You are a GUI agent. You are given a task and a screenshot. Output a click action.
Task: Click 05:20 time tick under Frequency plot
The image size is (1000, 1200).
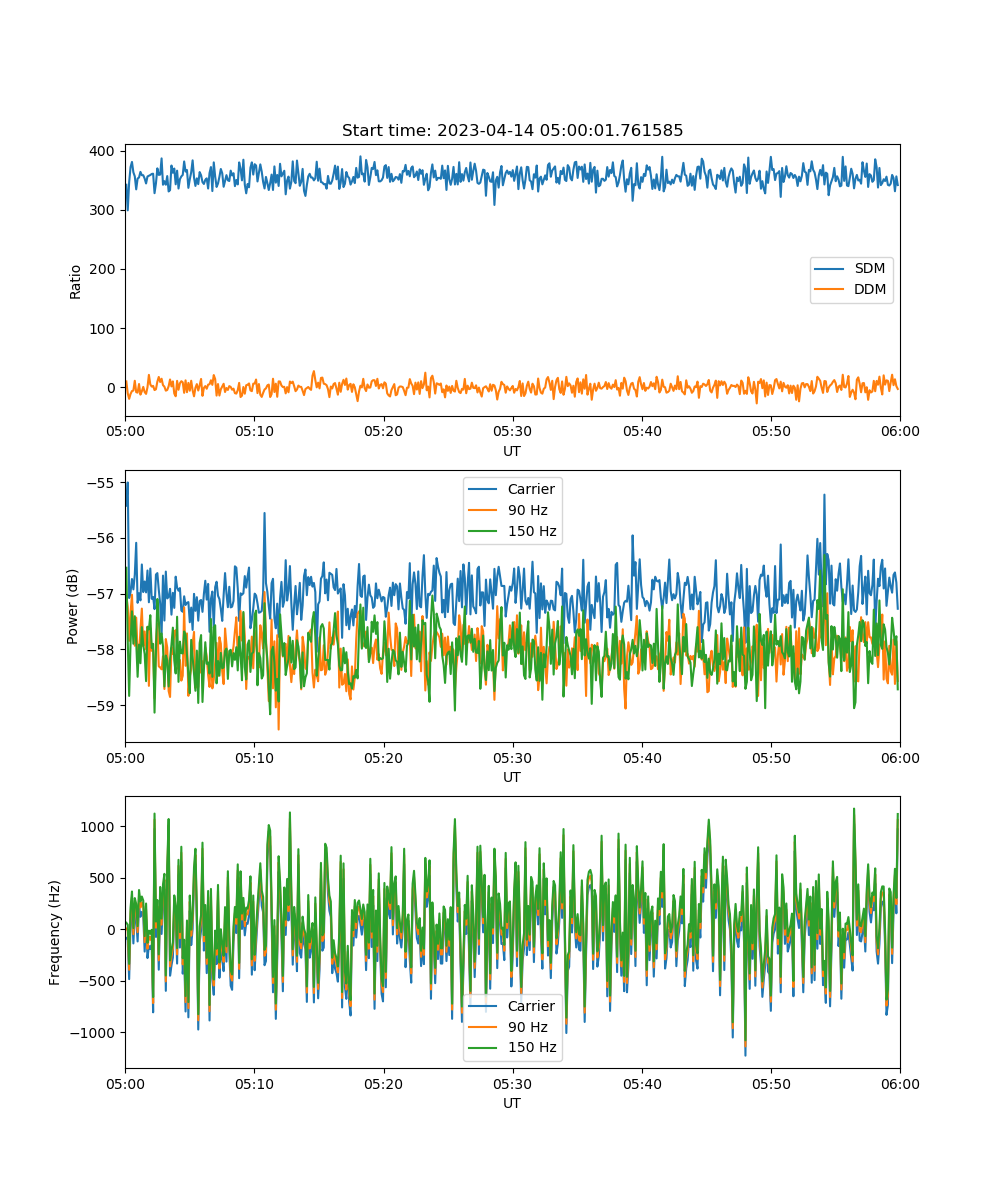pos(383,1083)
